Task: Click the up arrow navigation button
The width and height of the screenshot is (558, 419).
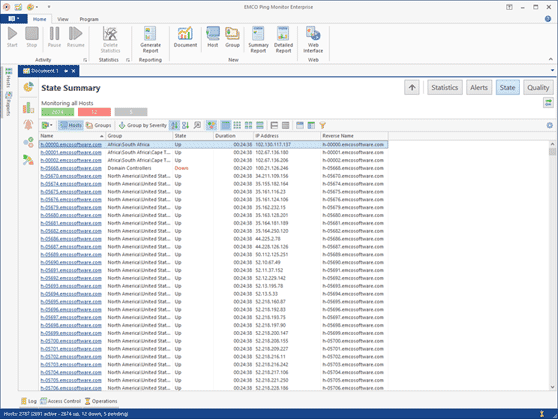Action: (412, 88)
